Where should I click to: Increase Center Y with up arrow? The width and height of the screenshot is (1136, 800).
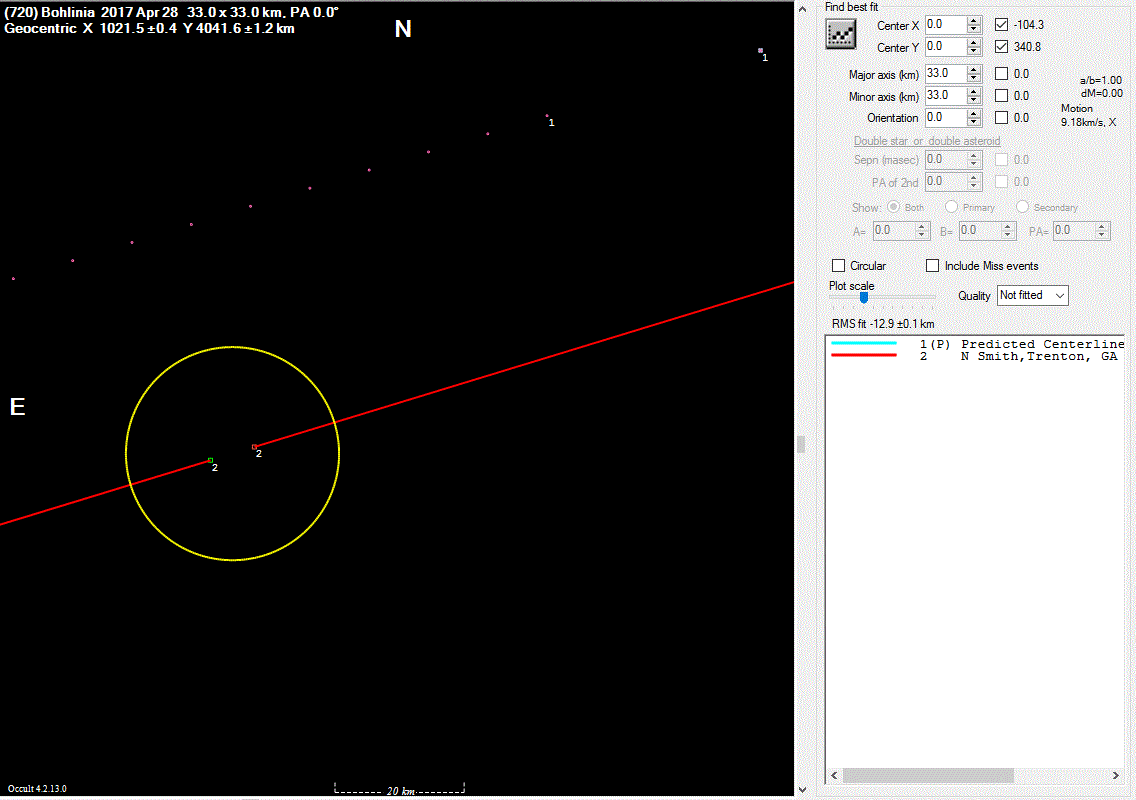[x=974, y=43]
